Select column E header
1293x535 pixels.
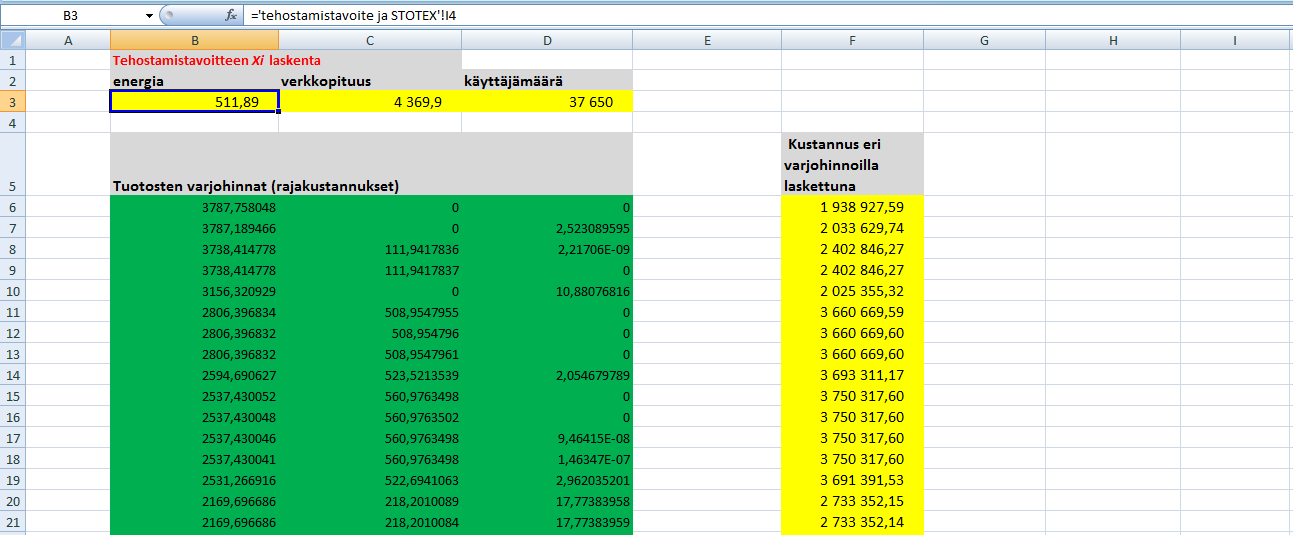707,40
